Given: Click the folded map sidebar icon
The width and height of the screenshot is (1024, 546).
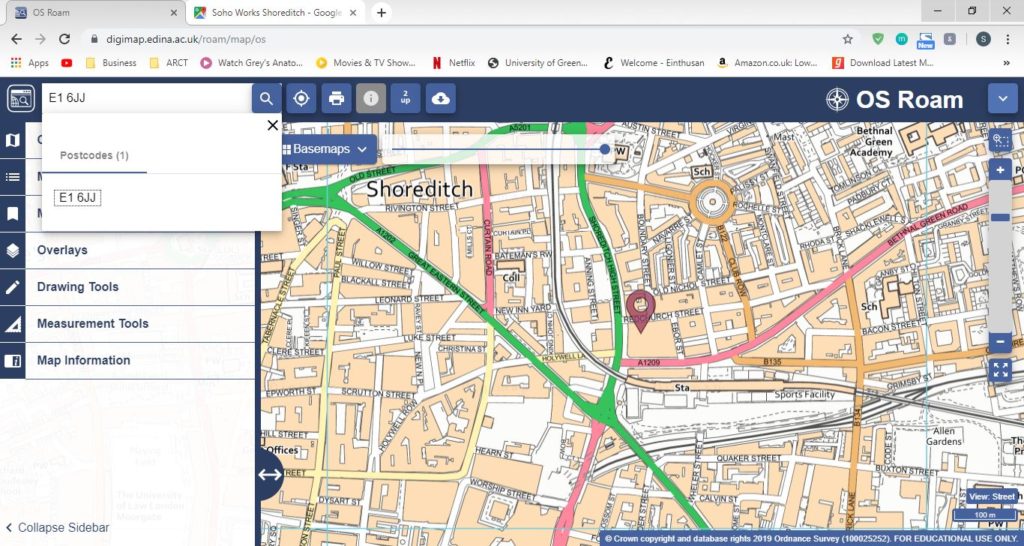Looking at the screenshot, I should (x=12, y=140).
